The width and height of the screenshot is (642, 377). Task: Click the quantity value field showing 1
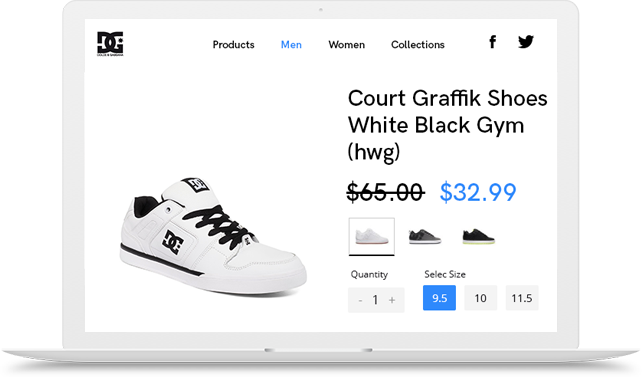[375, 300]
